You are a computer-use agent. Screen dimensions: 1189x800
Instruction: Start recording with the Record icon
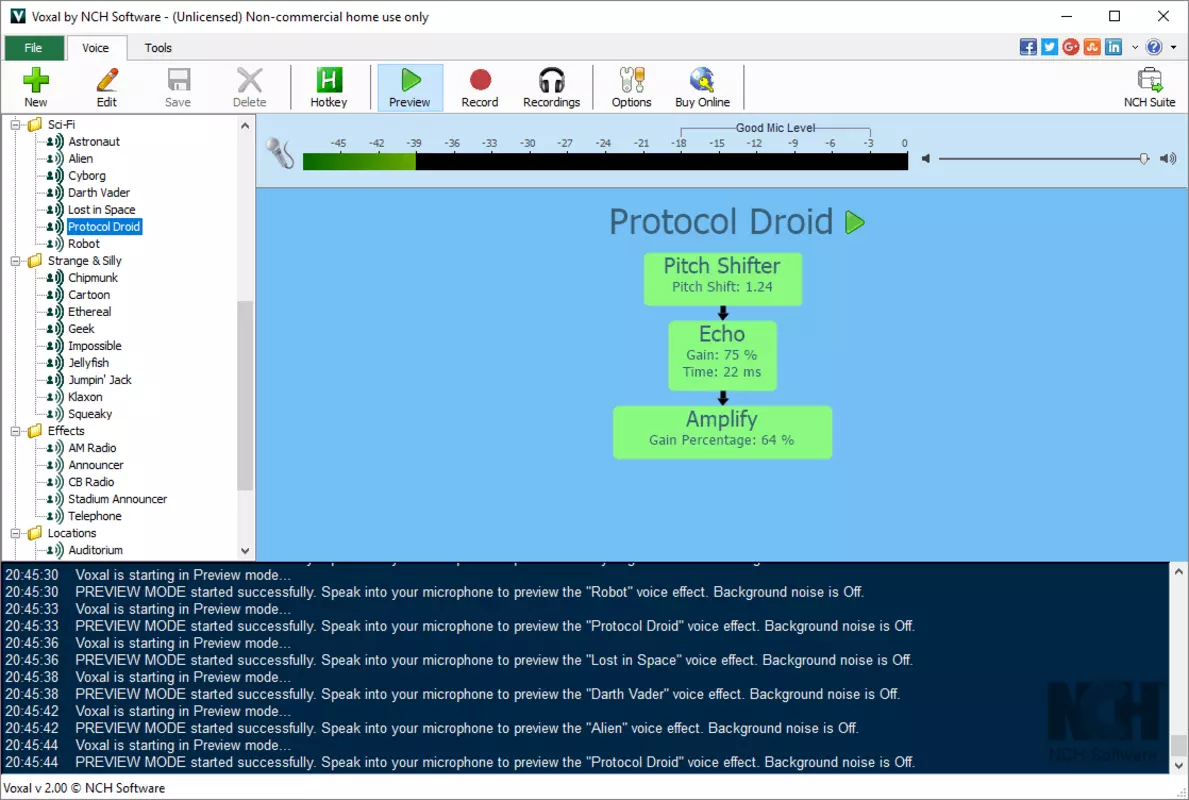[480, 80]
